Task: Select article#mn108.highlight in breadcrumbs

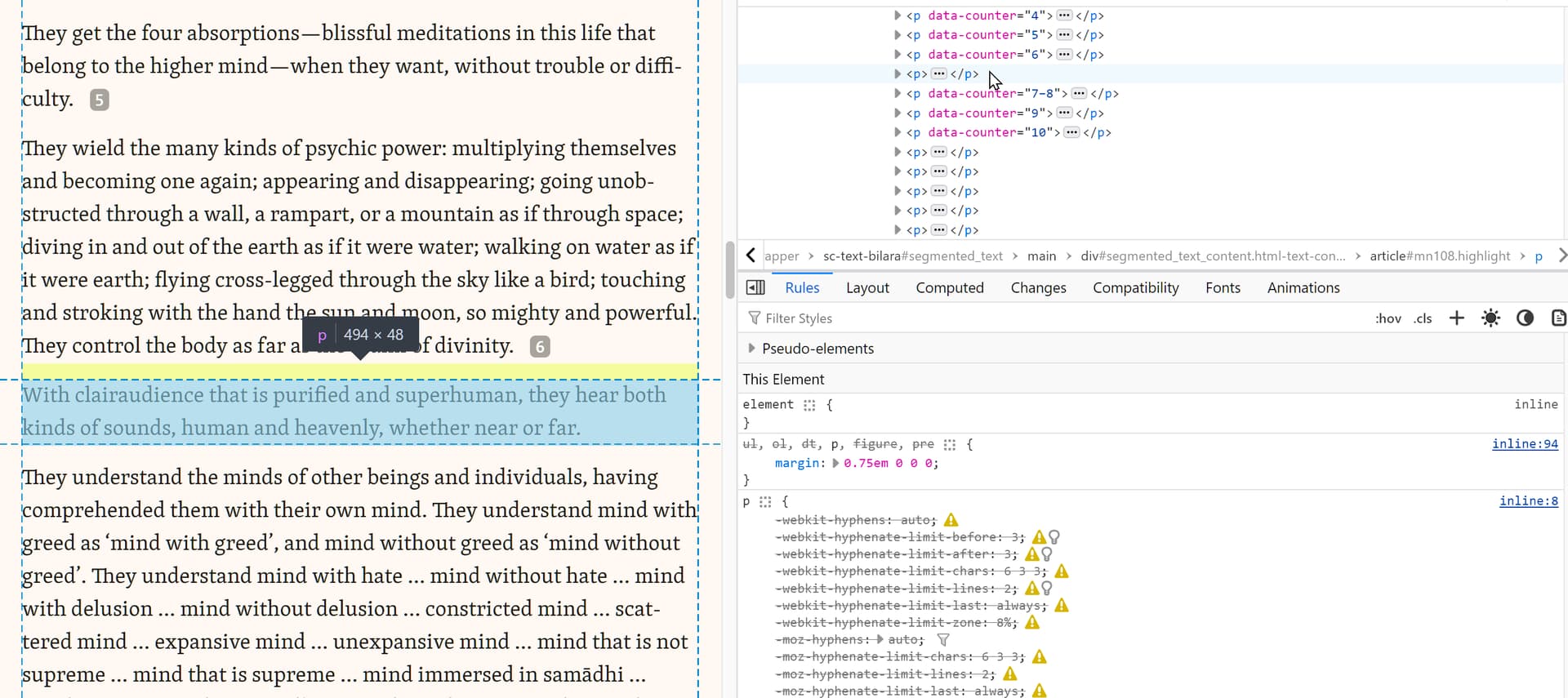Action: (1439, 256)
